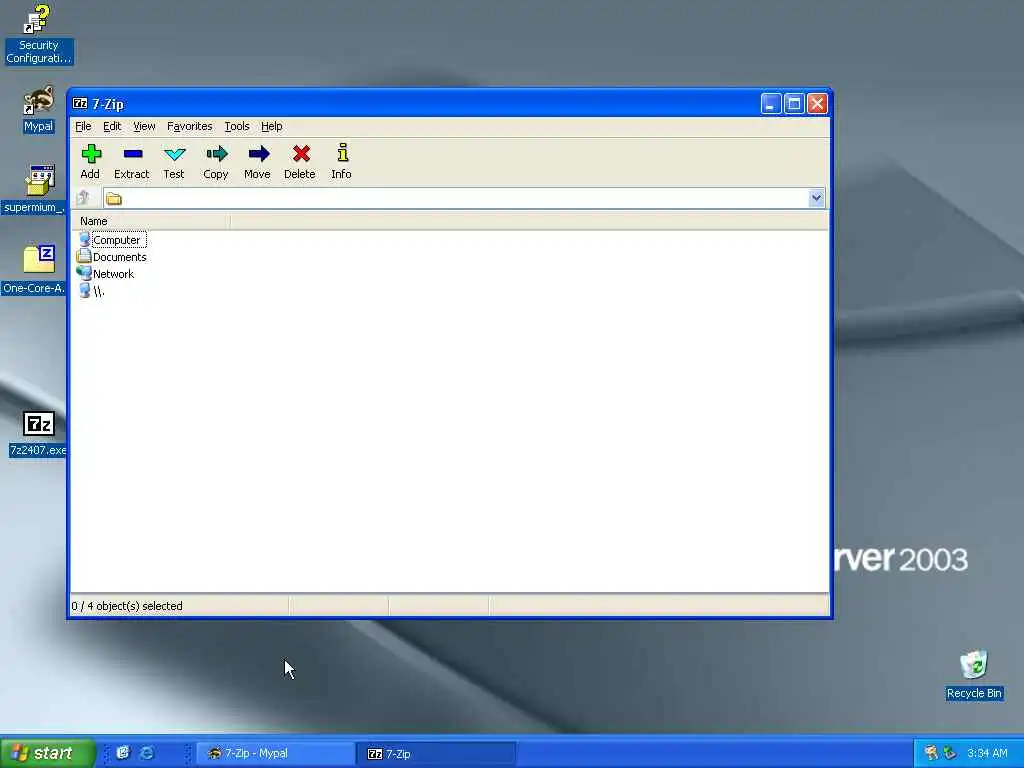Click the red Delete icon
The height and width of the screenshot is (768, 1024).
(300, 154)
